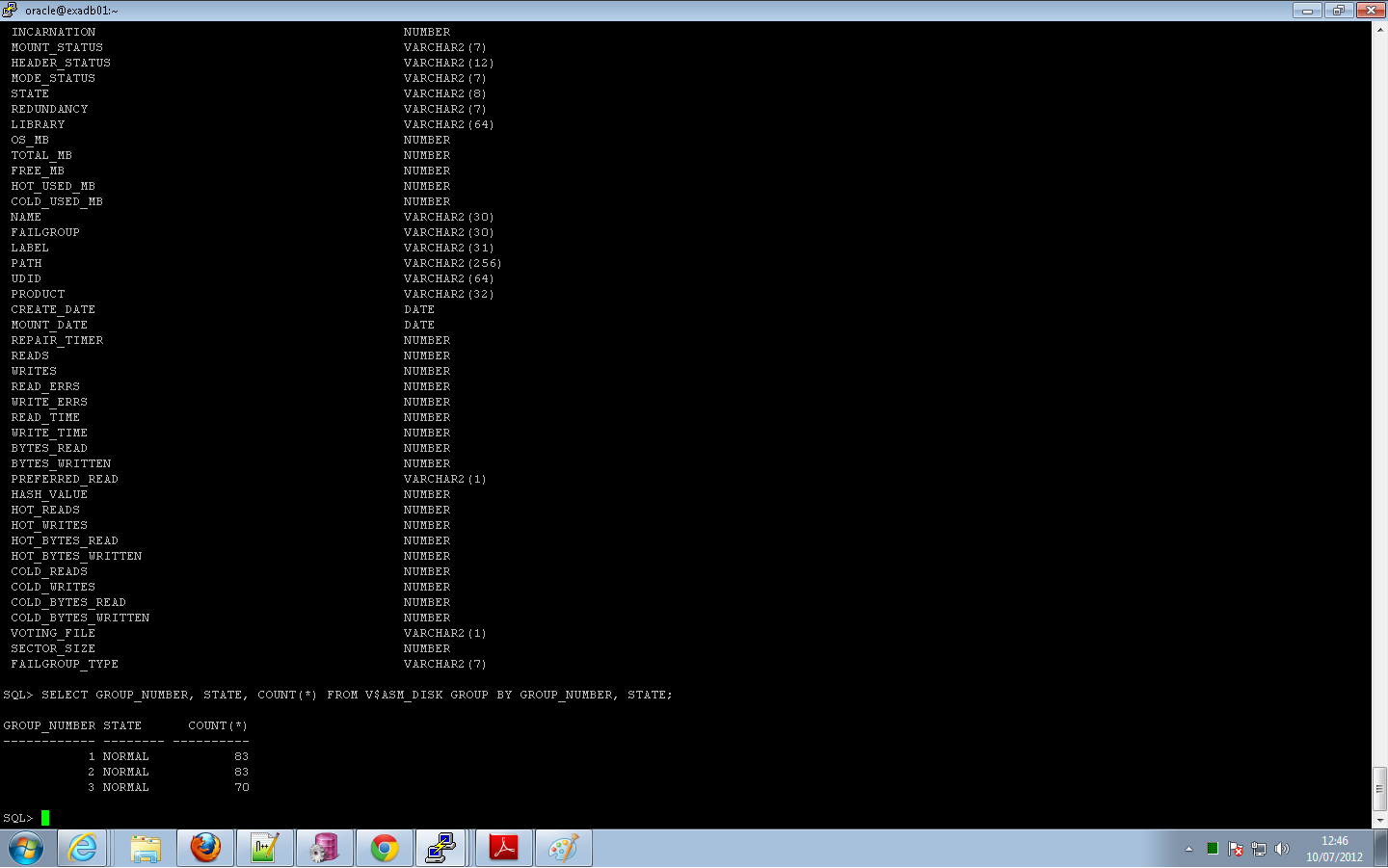This screenshot has height=868, width=1388.
Task: Open the Paint taskbar icon
Action: coord(563,849)
